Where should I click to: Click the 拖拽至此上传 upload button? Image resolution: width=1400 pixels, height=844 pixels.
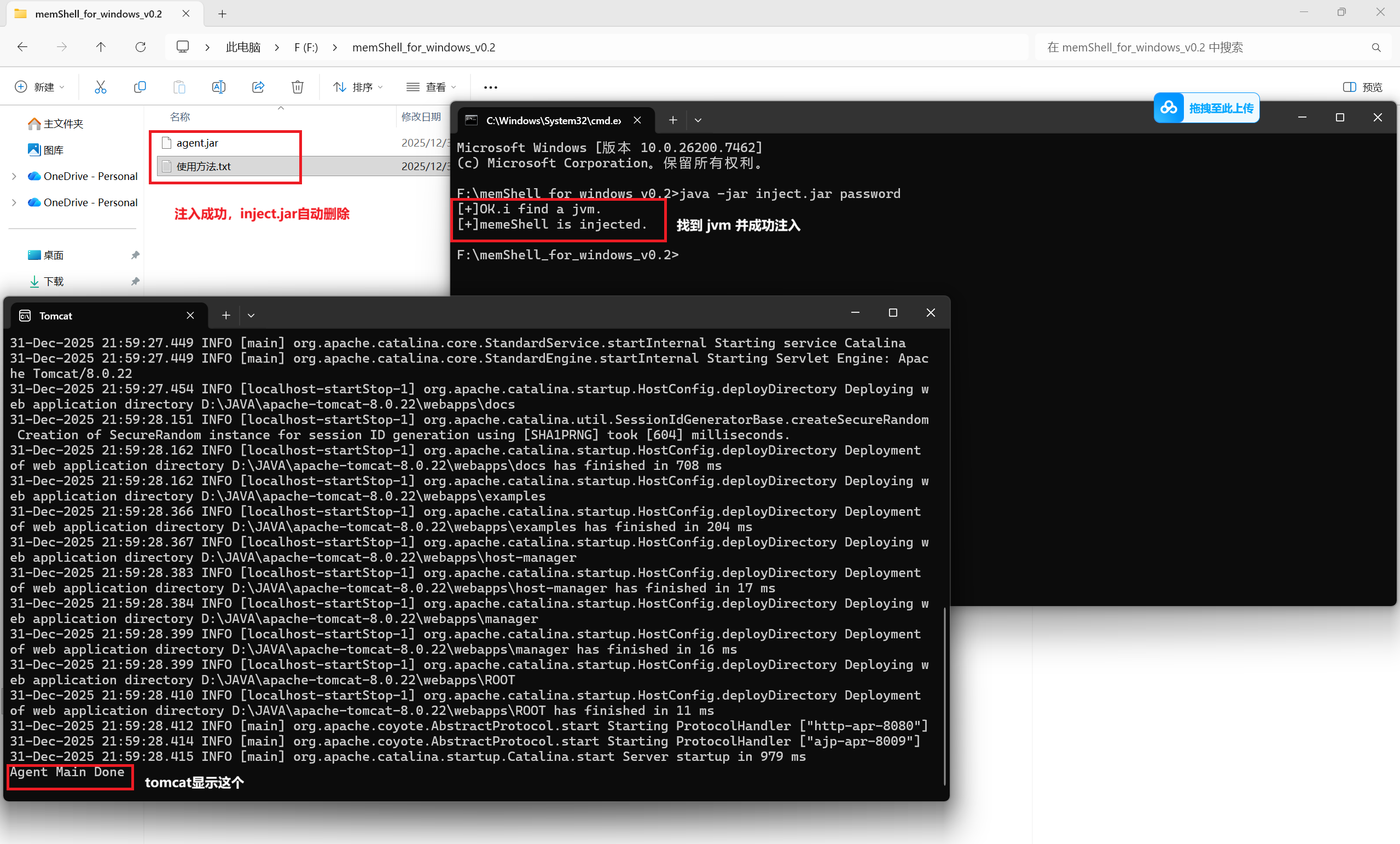click(1207, 108)
